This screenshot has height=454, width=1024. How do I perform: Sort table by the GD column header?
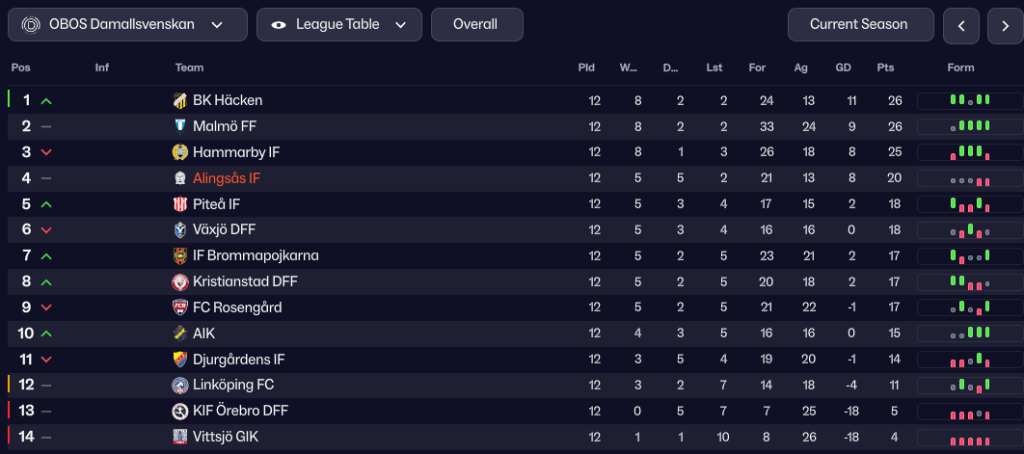pos(843,68)
